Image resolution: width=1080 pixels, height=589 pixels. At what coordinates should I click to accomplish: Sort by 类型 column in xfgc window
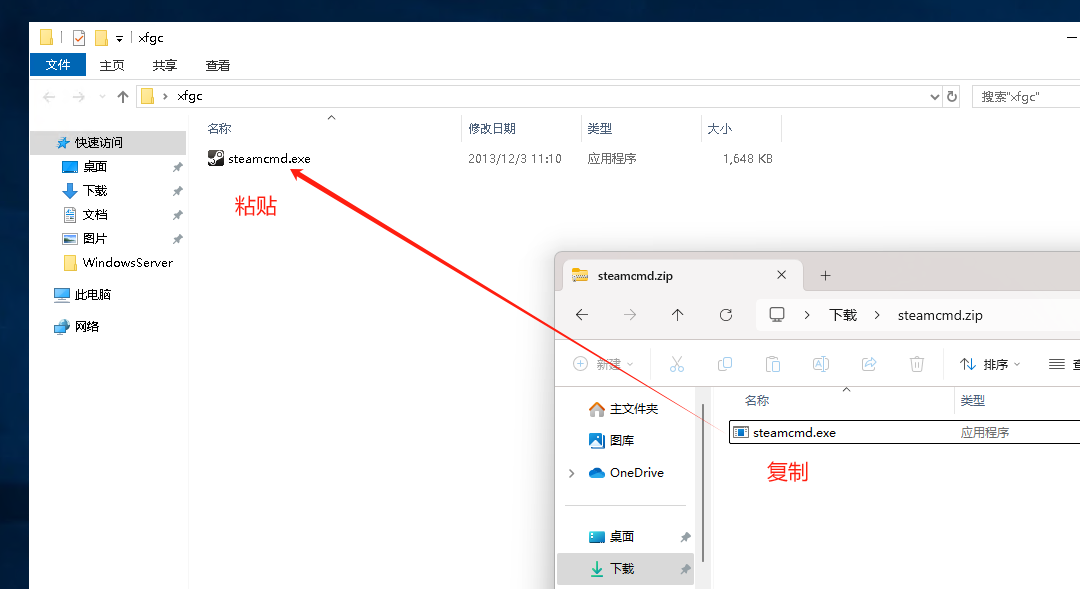tap(600, 129)
